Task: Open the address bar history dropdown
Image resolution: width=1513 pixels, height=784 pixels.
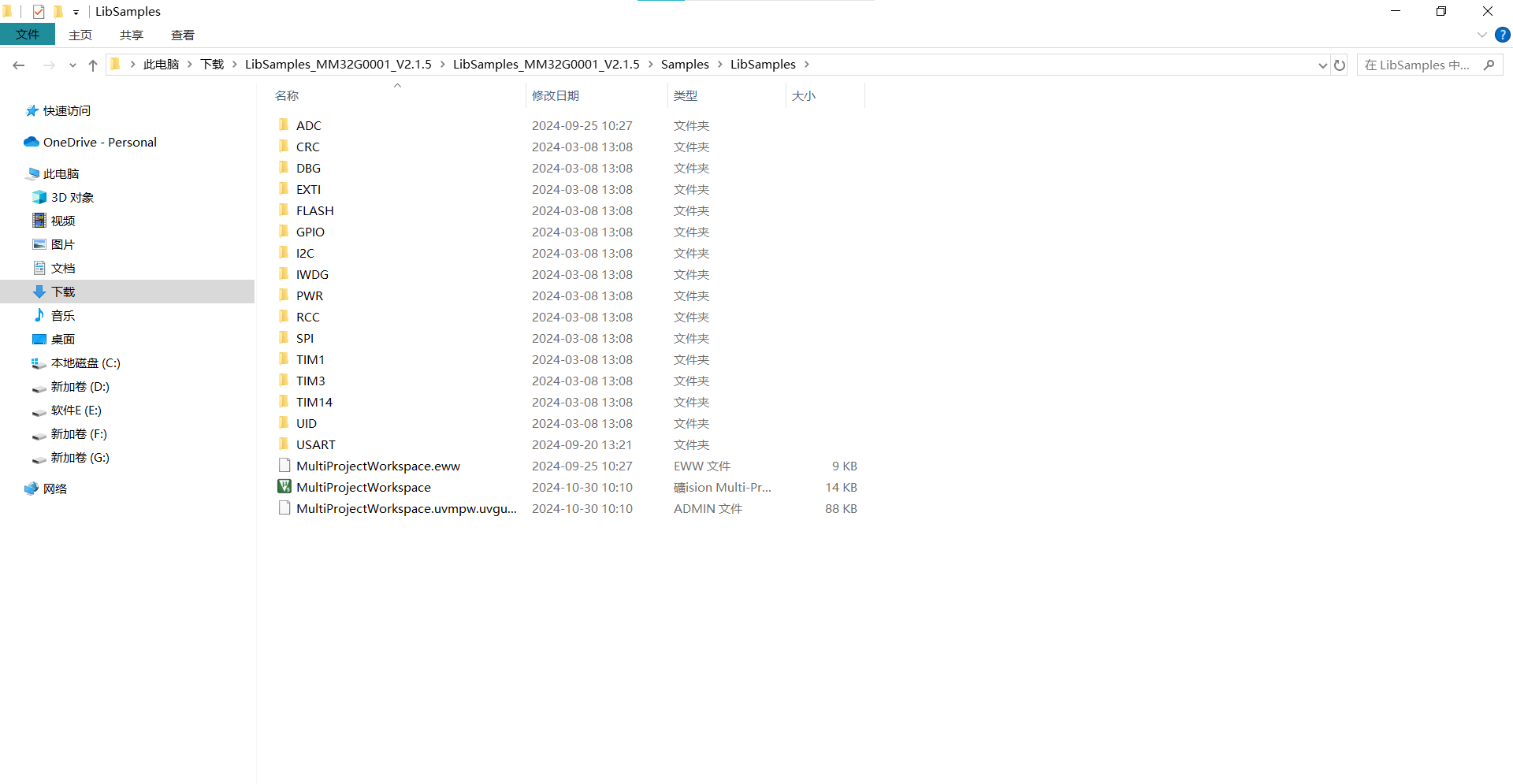Action: pos(1322,65)
